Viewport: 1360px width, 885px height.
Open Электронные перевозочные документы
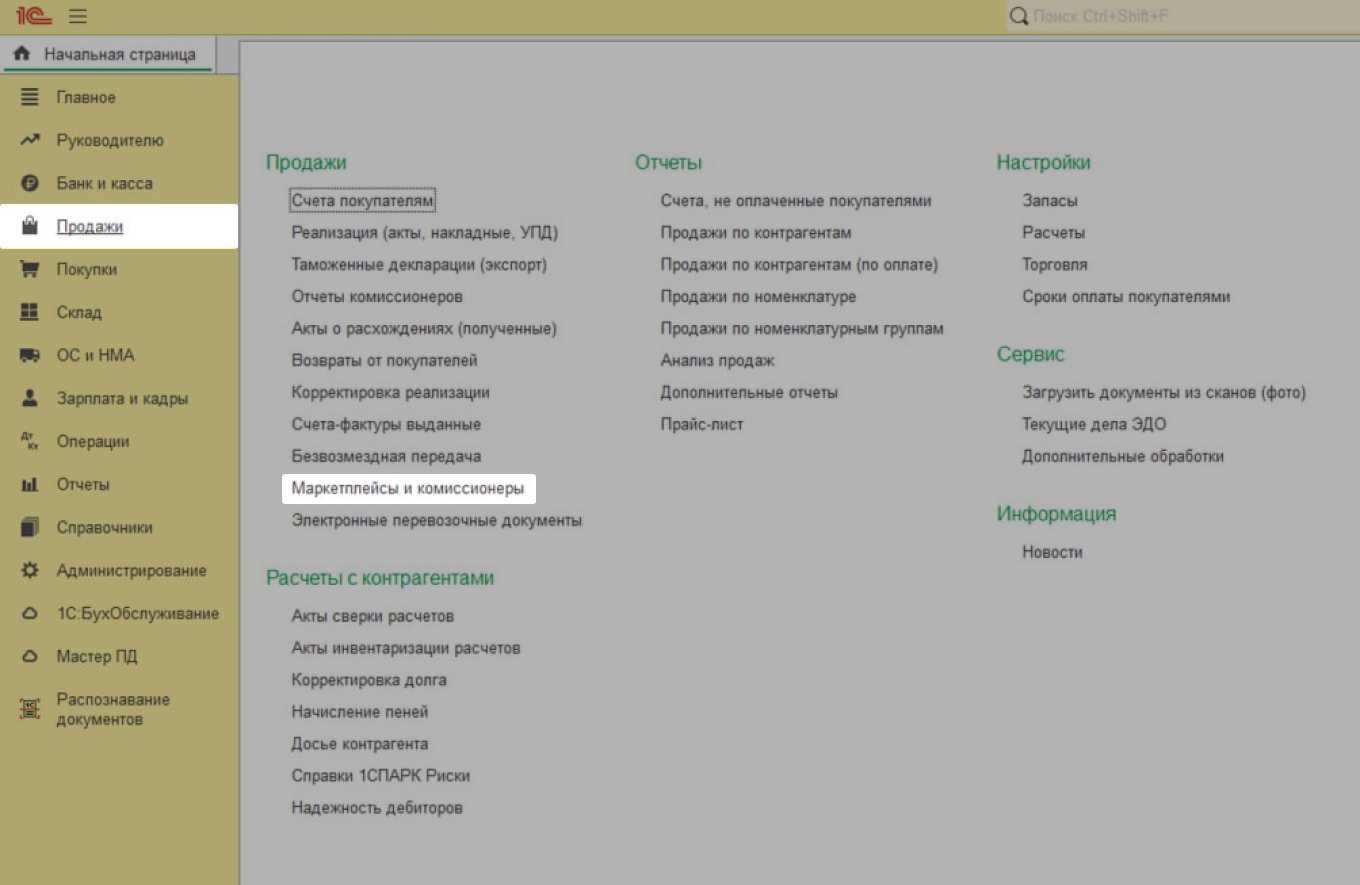437,520
